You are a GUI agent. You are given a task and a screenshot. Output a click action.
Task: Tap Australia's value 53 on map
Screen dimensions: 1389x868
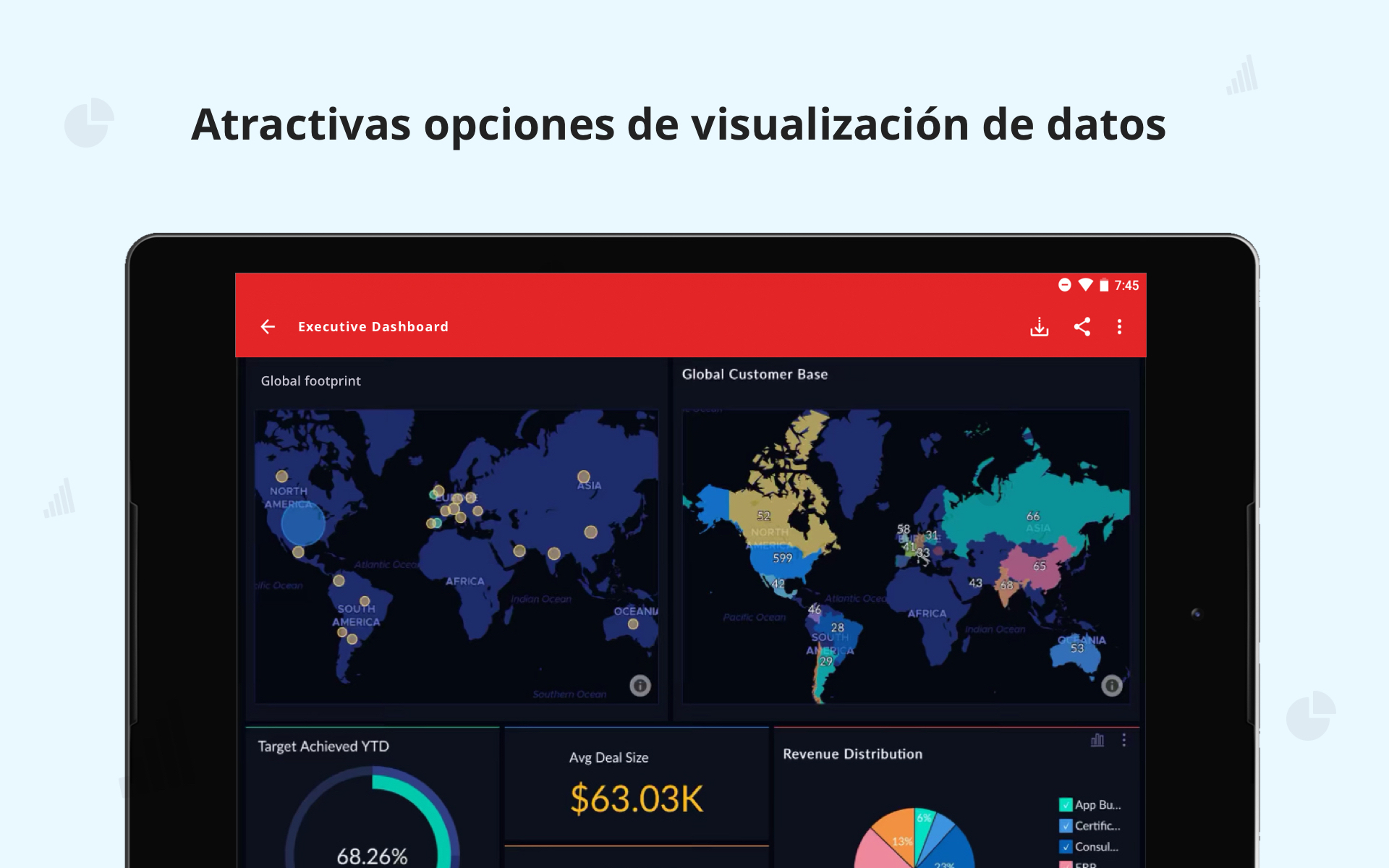pos(1077,648)
